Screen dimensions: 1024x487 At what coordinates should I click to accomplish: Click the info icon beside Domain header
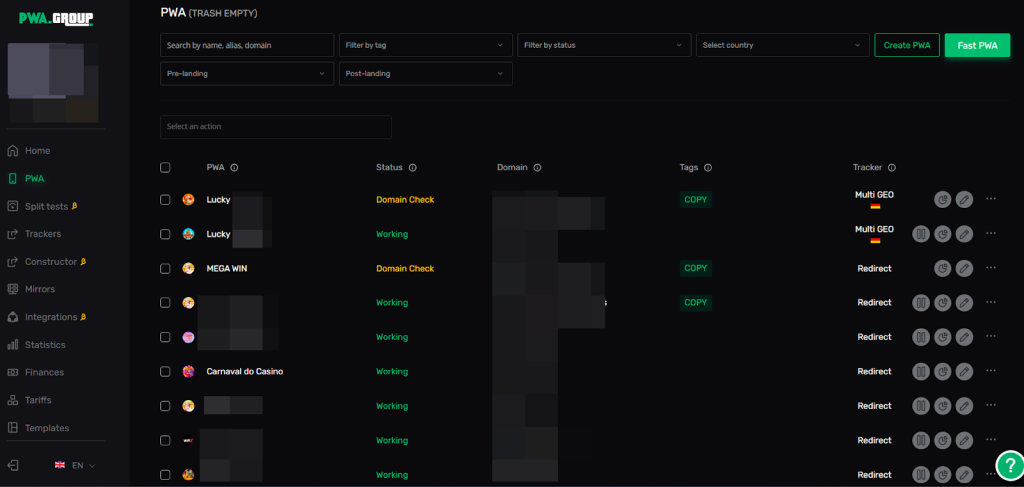click(x=537, y=168)
